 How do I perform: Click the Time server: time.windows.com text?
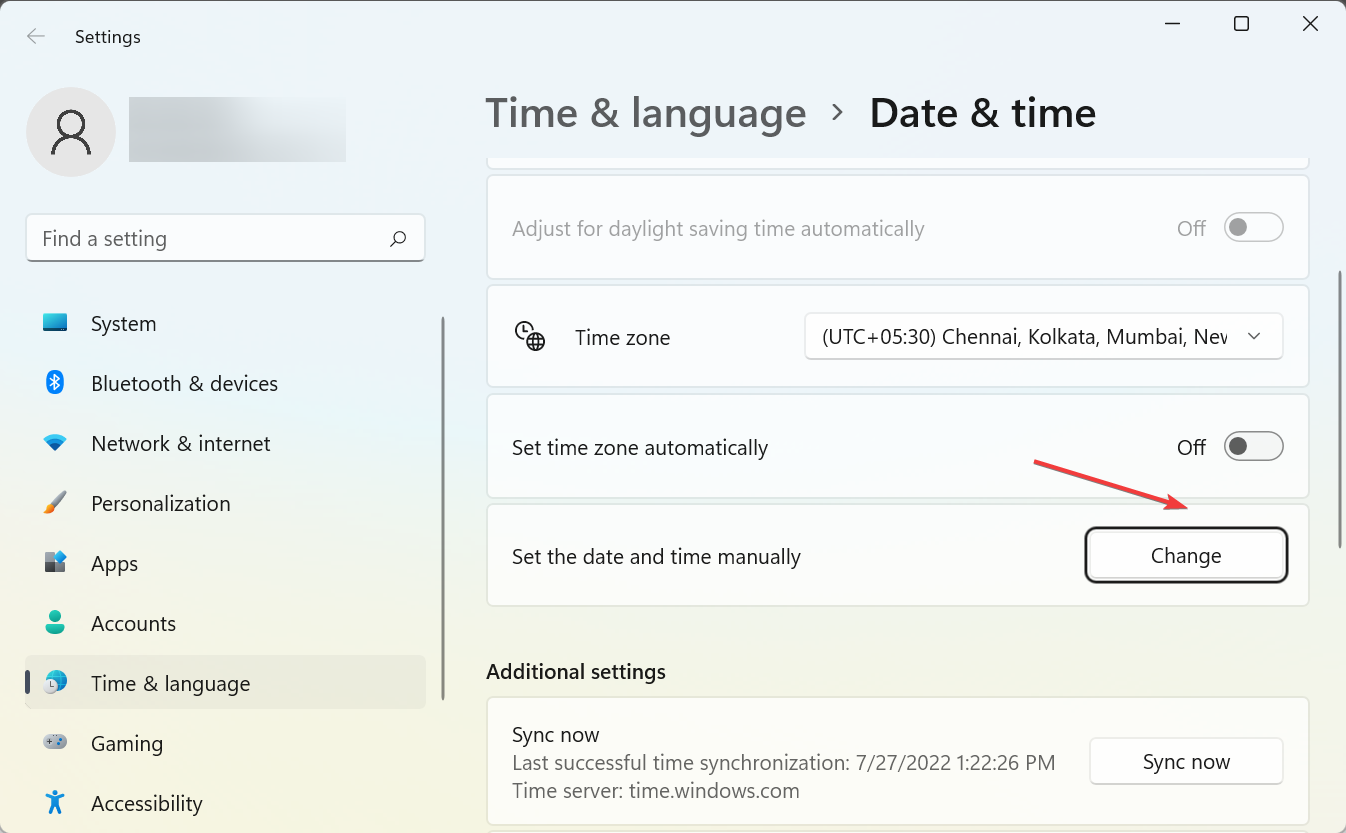click(x=656, y=791)
